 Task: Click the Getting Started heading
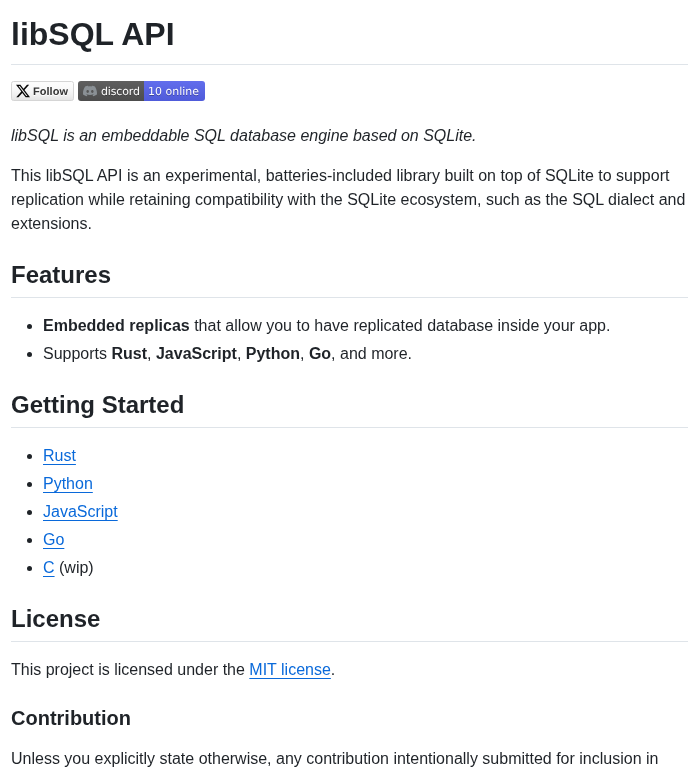tap(97, 405)
